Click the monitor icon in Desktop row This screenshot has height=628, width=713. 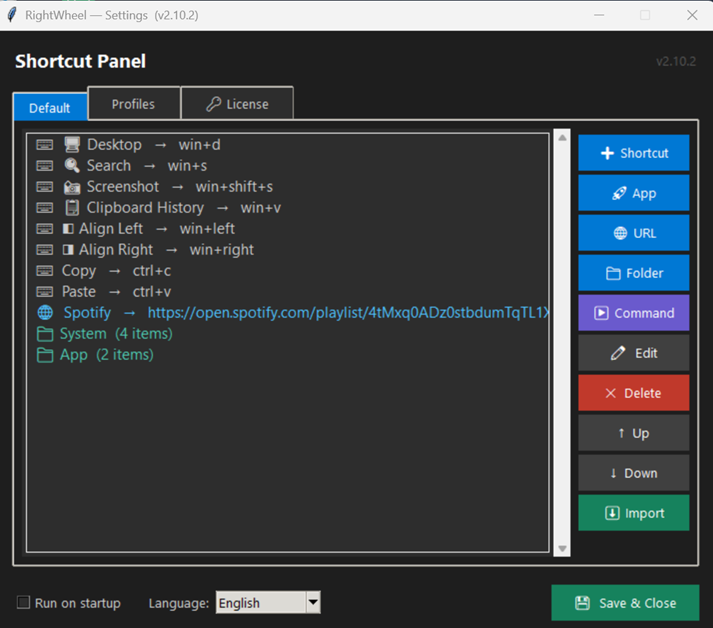point(72,145)
